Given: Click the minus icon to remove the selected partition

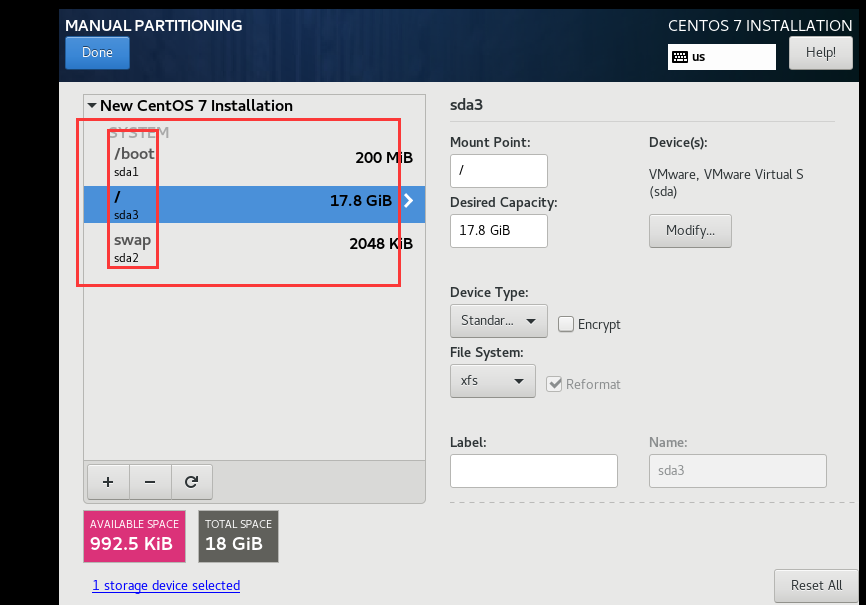Looking at the screenshot, I should [150, 482].
